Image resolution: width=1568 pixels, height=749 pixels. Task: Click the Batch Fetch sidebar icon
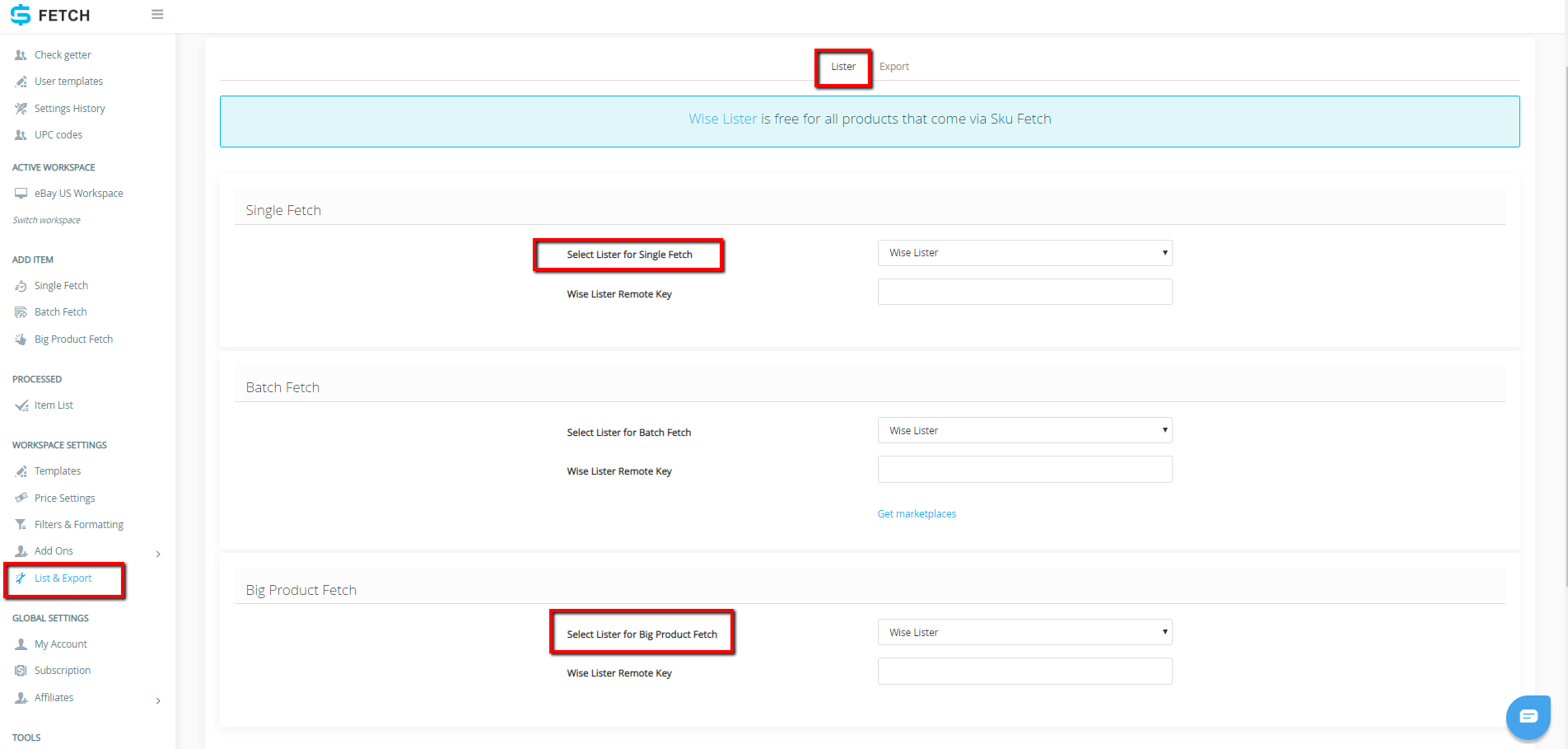21,312
